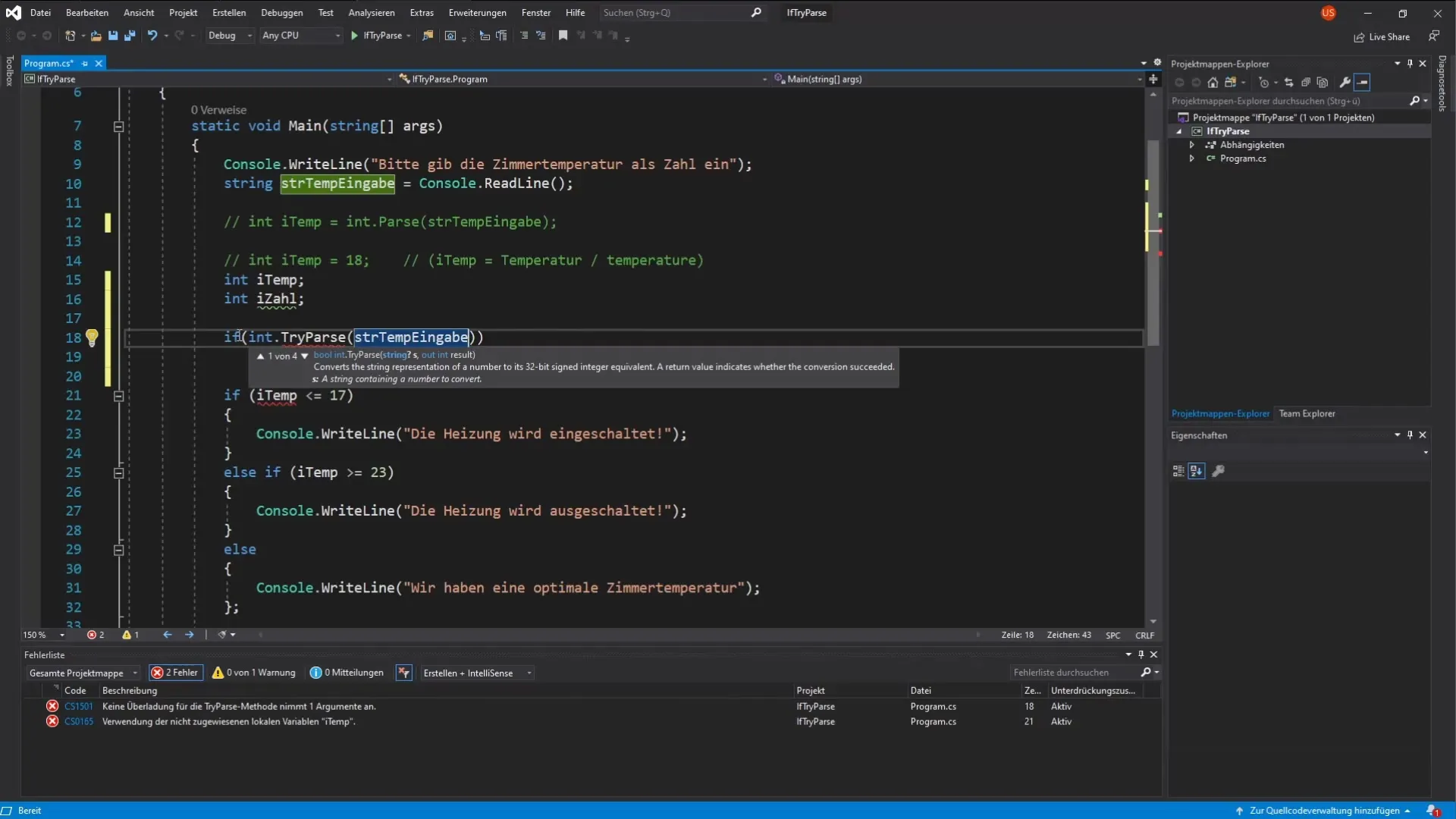Open the Erweiterungen menu

(478, 13)
